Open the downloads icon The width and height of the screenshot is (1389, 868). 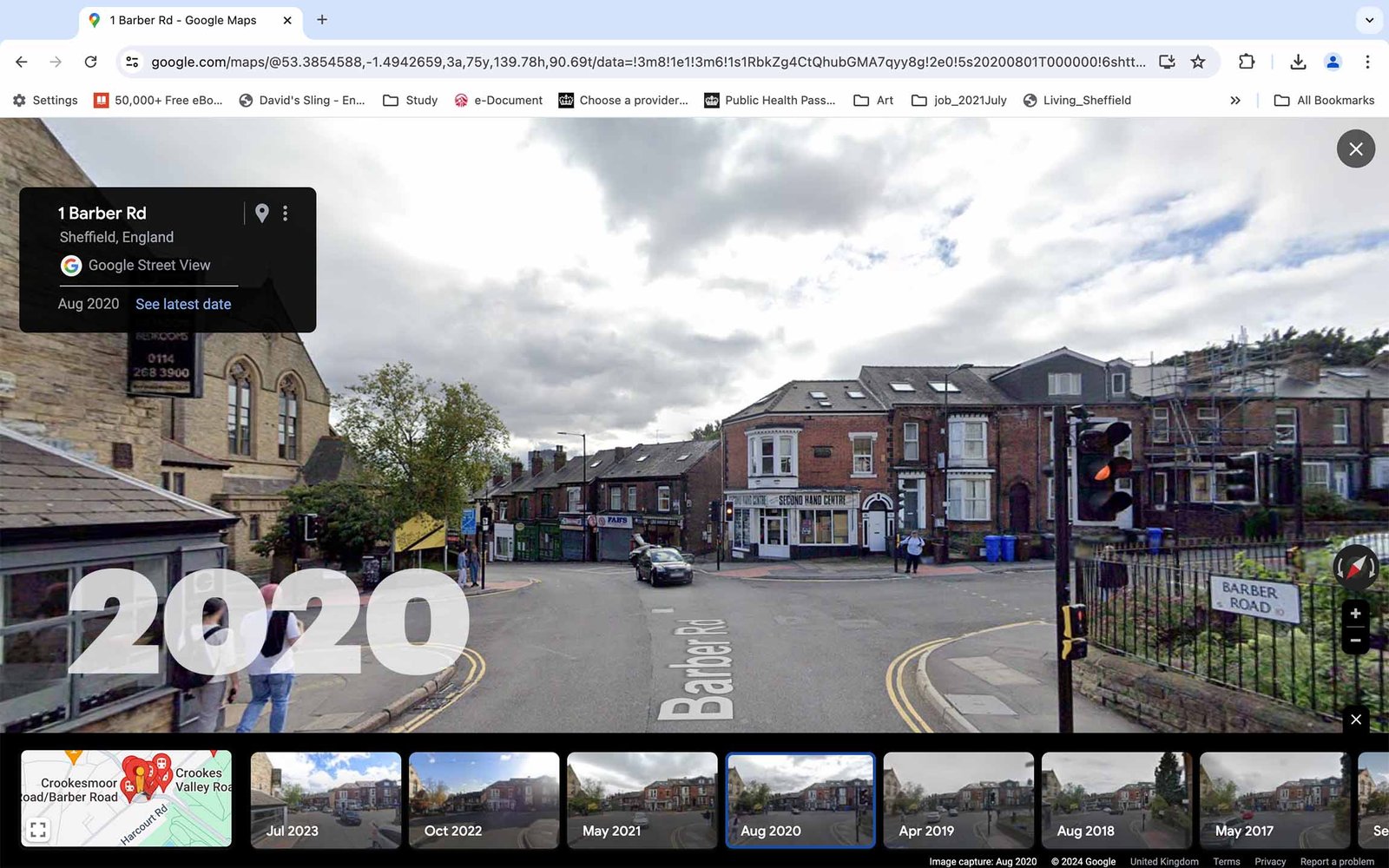click(1298, 62)
